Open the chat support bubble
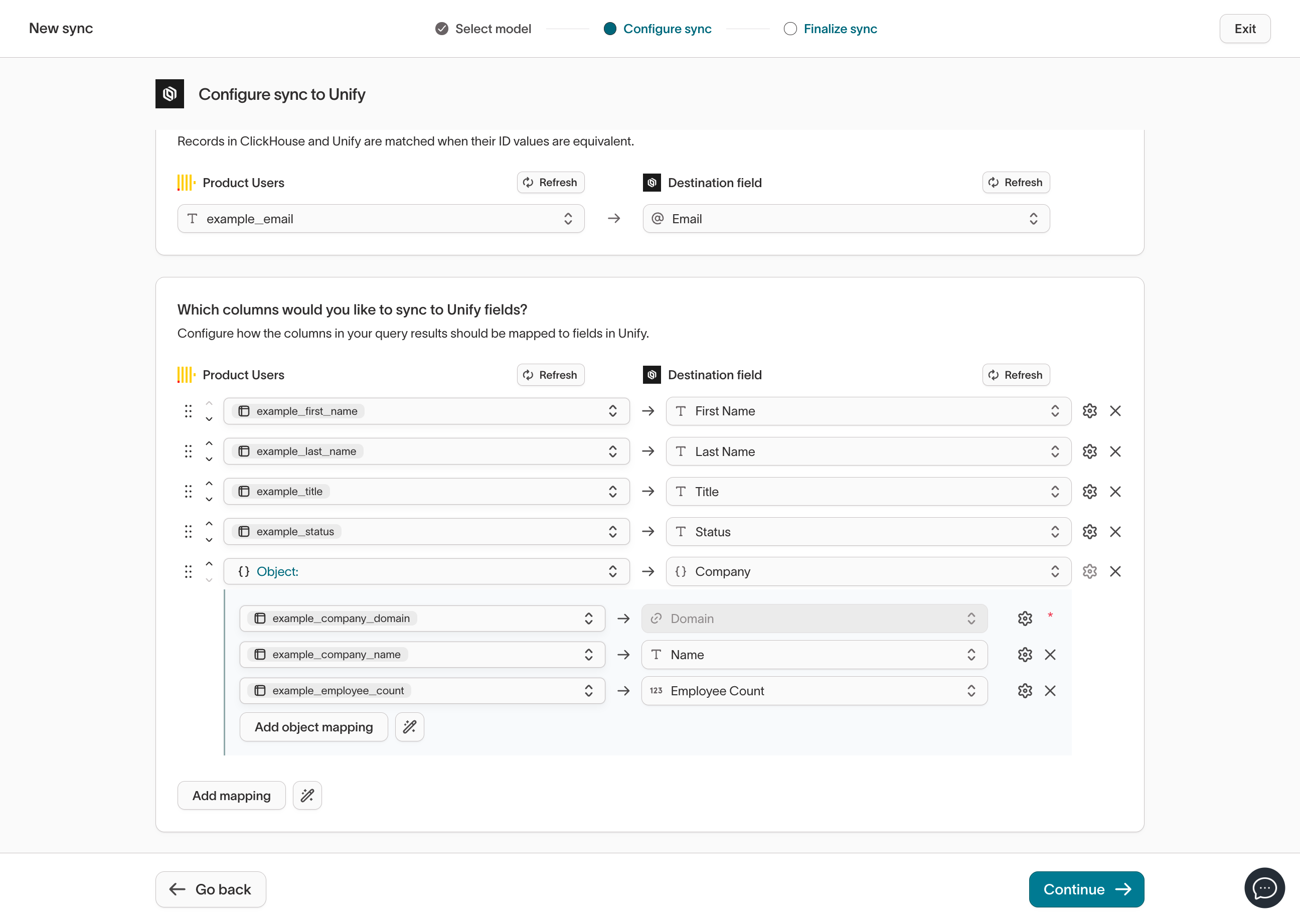Screen dimensions: 1300x924 coord(1263,887)
